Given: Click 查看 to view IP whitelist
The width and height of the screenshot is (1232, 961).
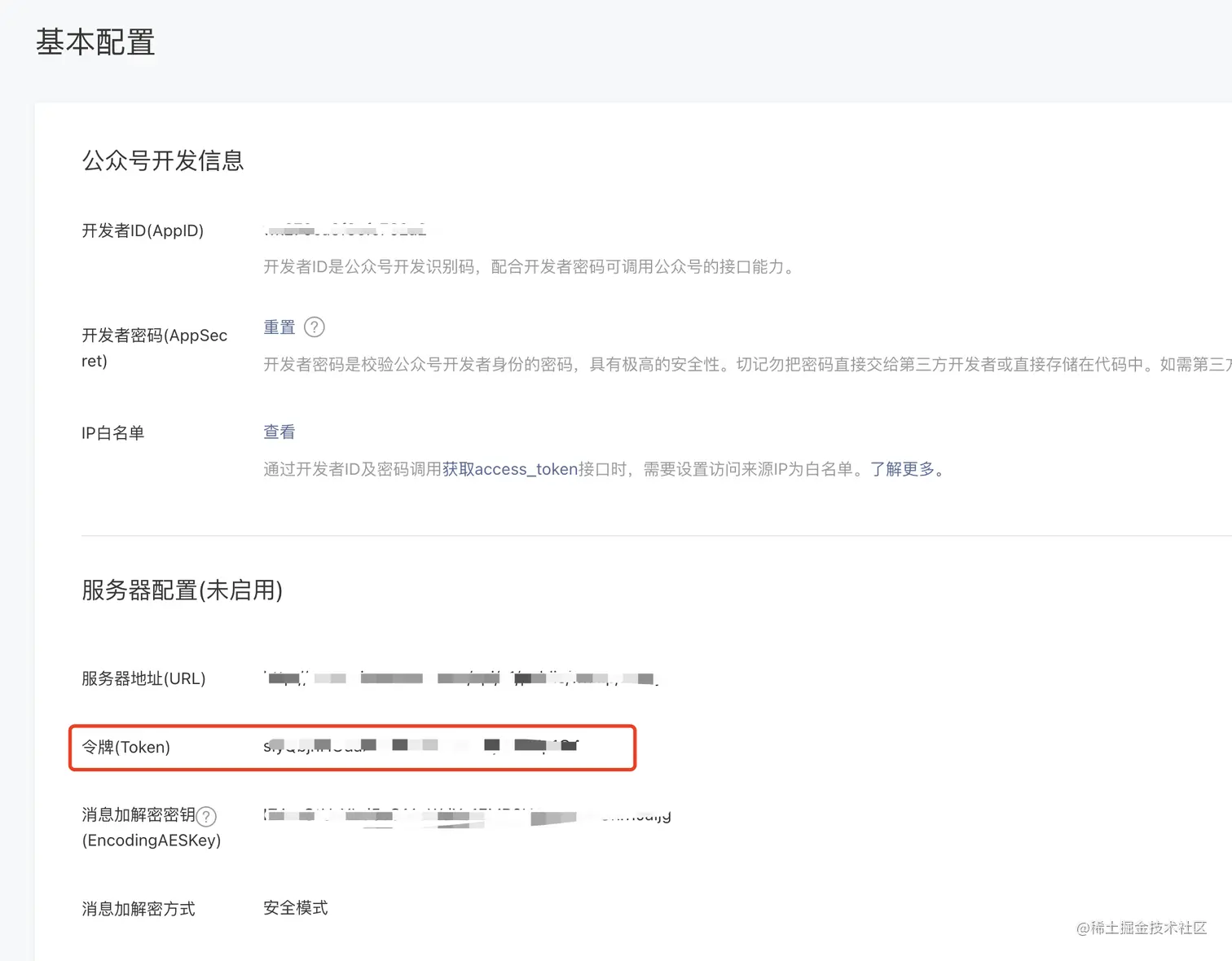Looking at the screenshot, I should (279, 432).
